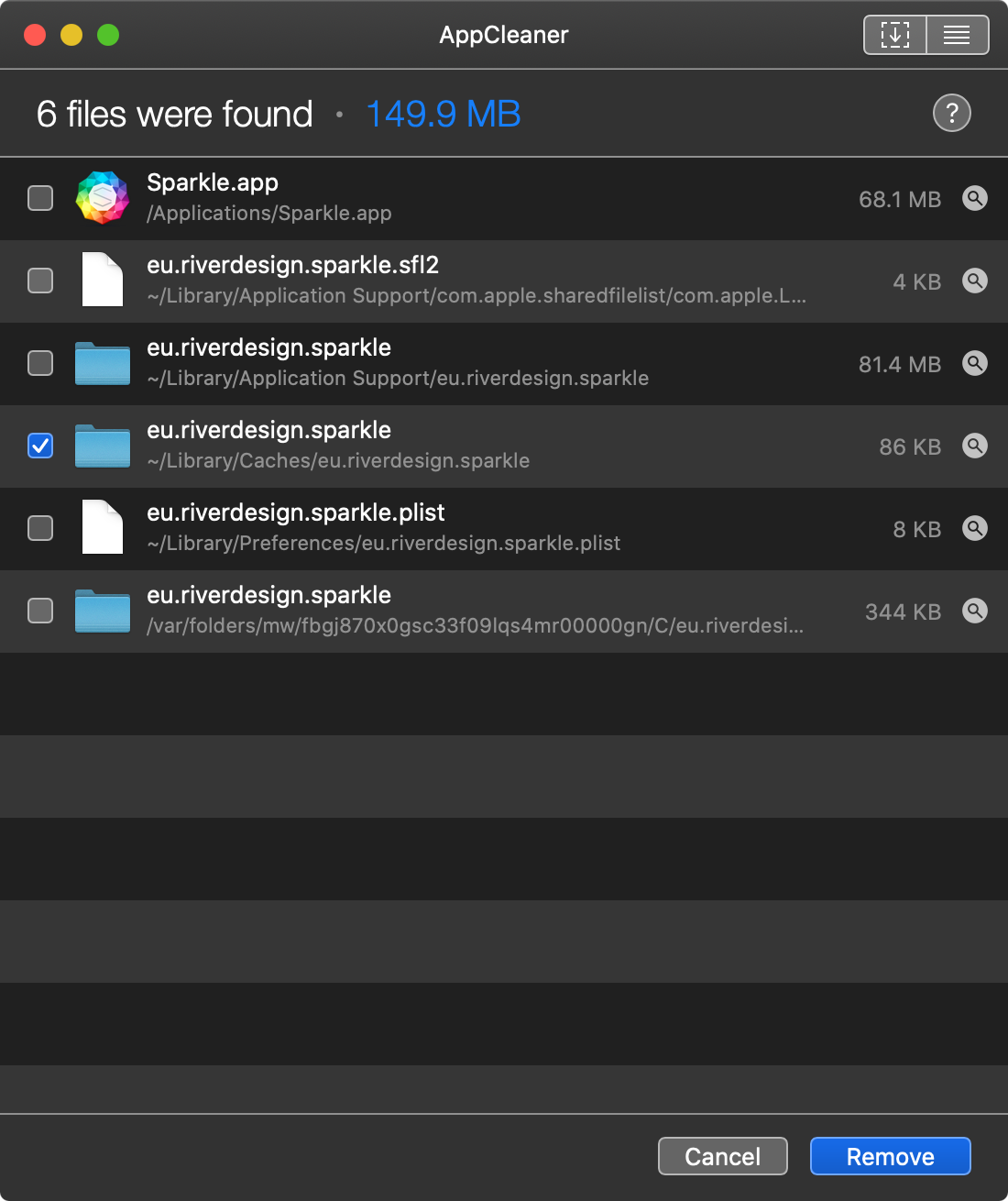1008x1201 pixels.
Task: Close the AppCleaner window
Action: tap(35, 35)
